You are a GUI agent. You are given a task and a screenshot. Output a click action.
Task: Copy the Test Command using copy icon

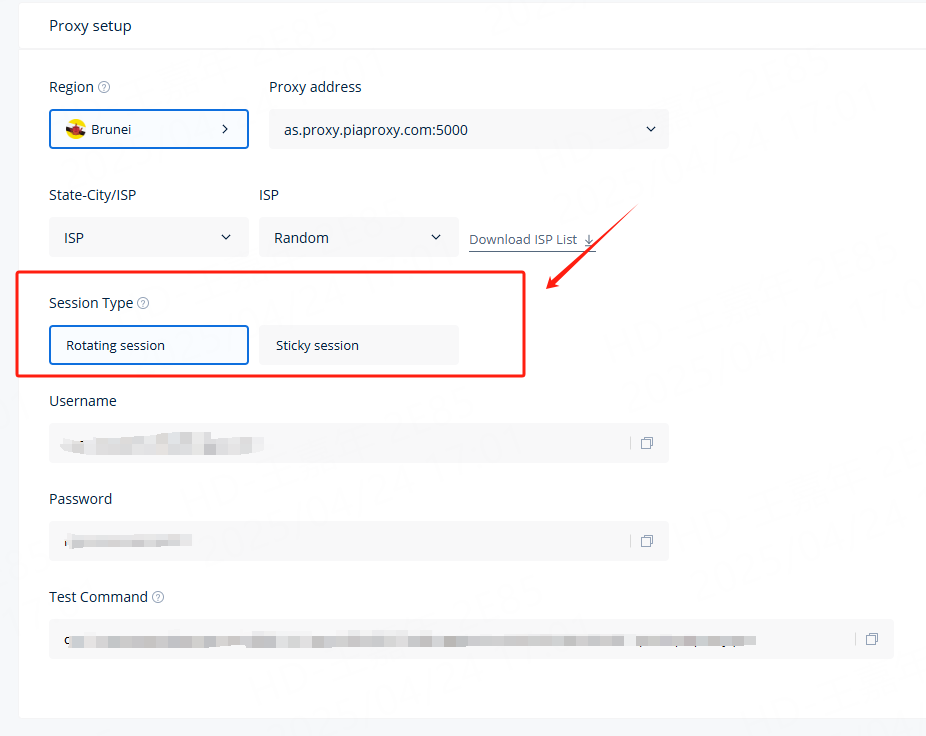click(872, 639)
